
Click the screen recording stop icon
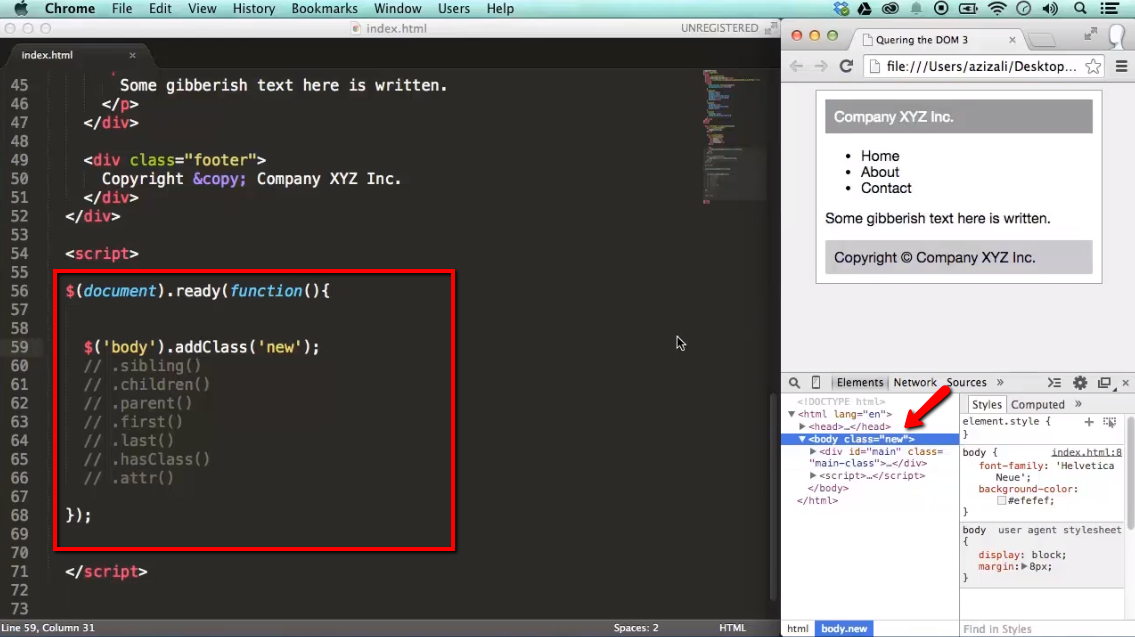(941, 9)
